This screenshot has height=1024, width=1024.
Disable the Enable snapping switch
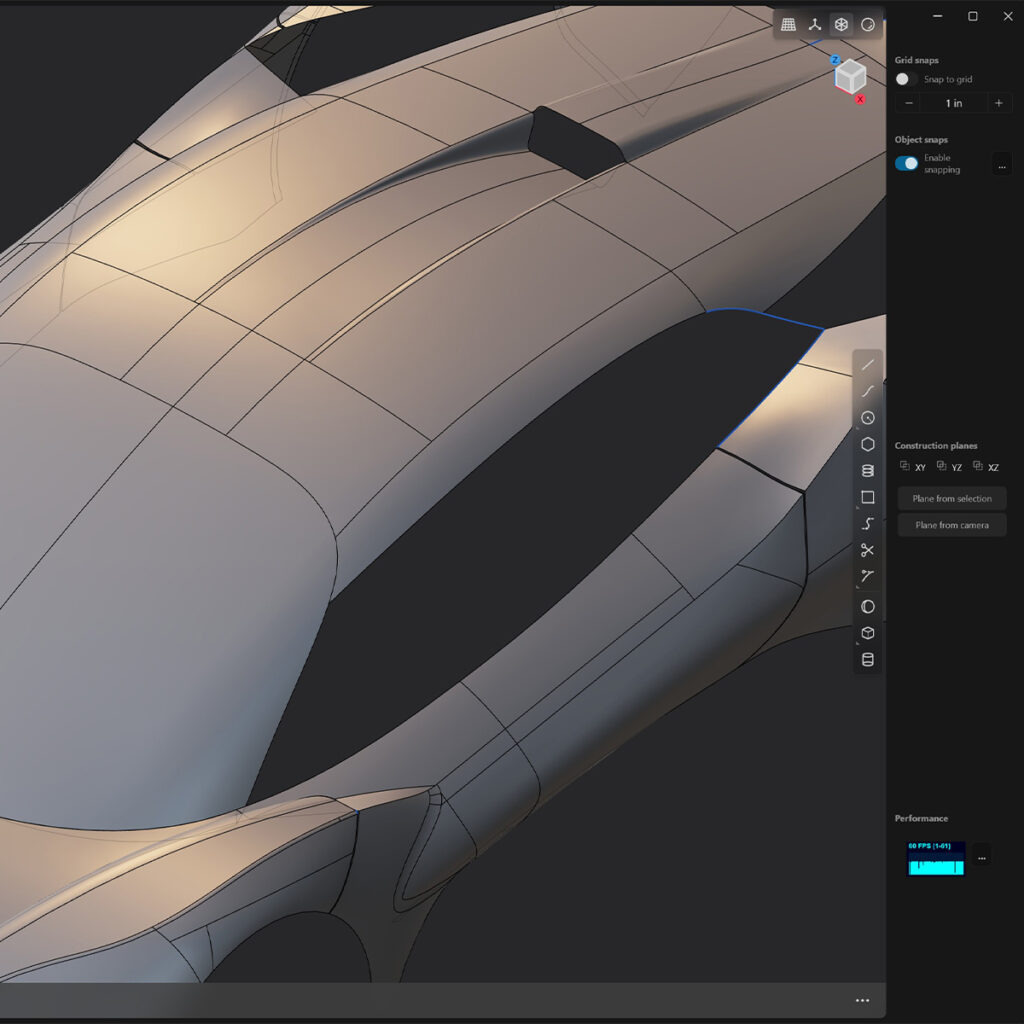[x=906, y=164]
